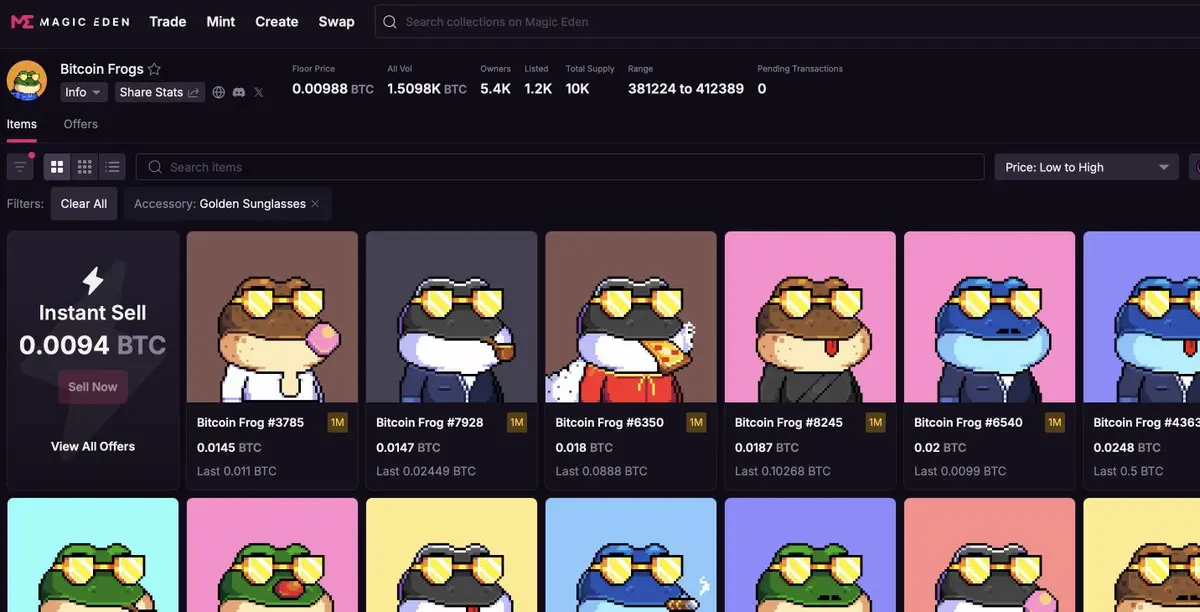Click the Last 0.0888 BTC text
This screenshot has height=612, width=1200.
pos(602,471)
